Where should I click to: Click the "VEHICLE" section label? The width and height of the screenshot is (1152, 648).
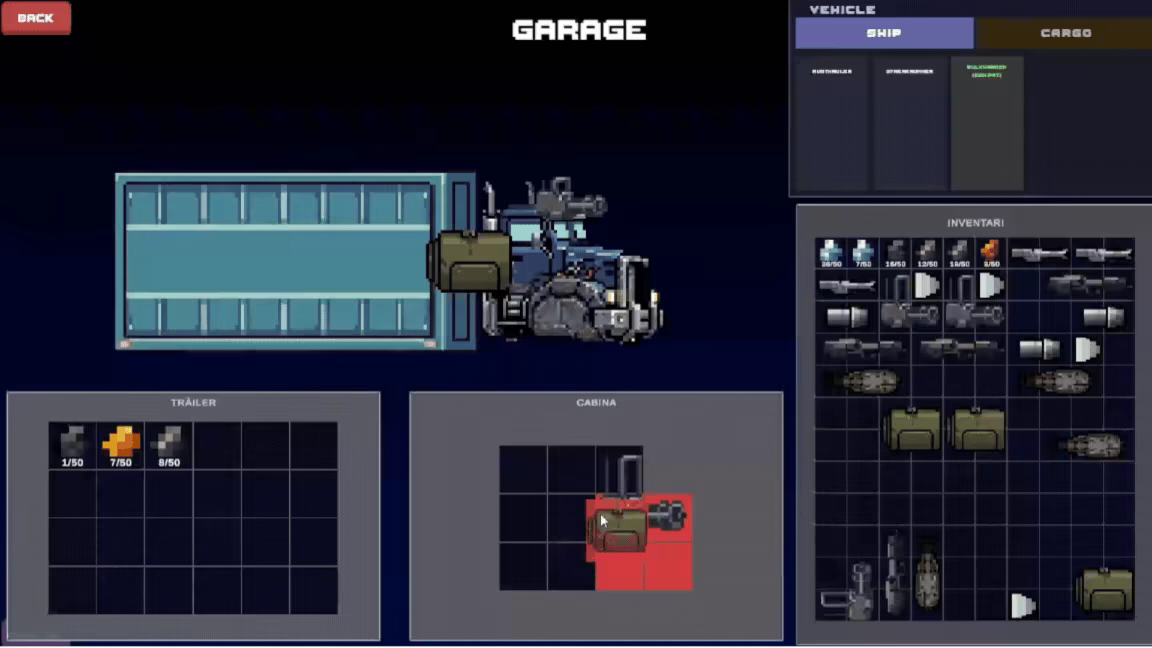(842, 10)
